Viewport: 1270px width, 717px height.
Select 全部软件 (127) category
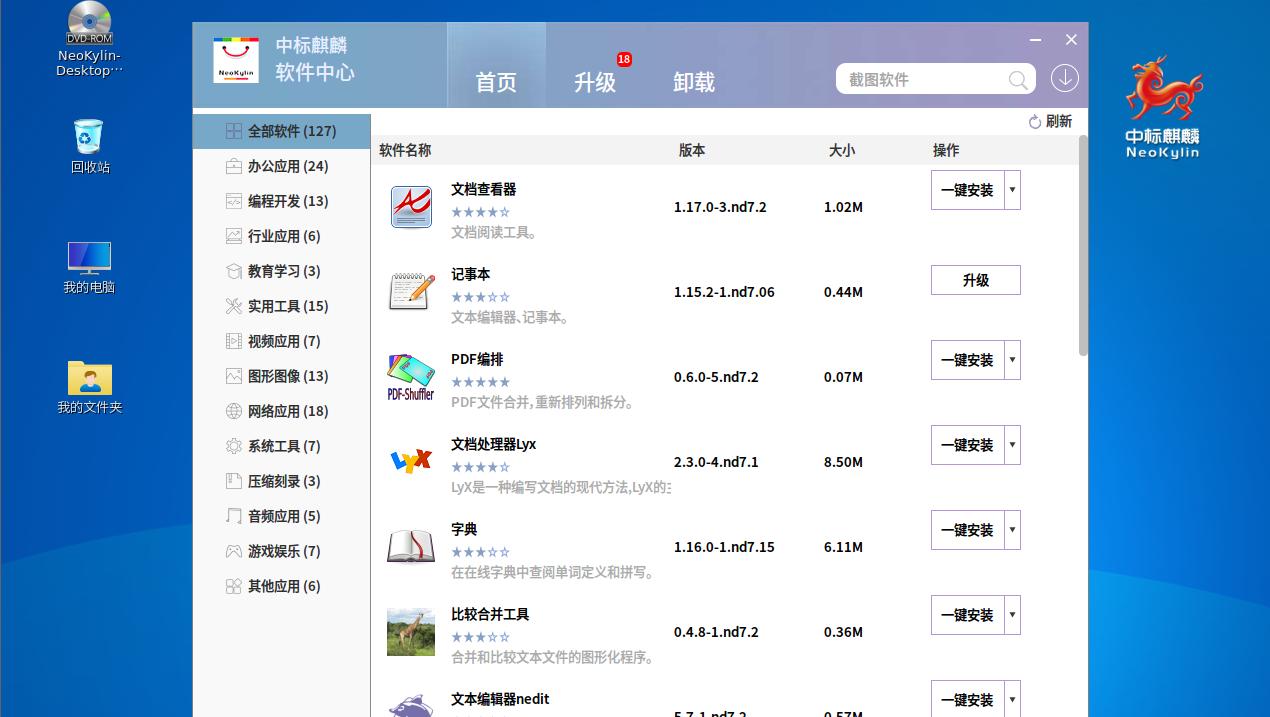[x=281, y=131]
